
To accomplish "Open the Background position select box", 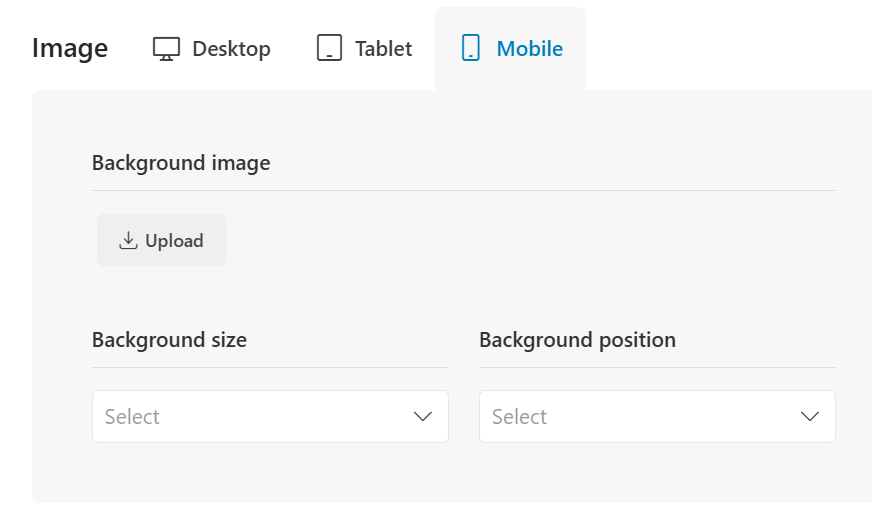I will (x=657, y=417).
